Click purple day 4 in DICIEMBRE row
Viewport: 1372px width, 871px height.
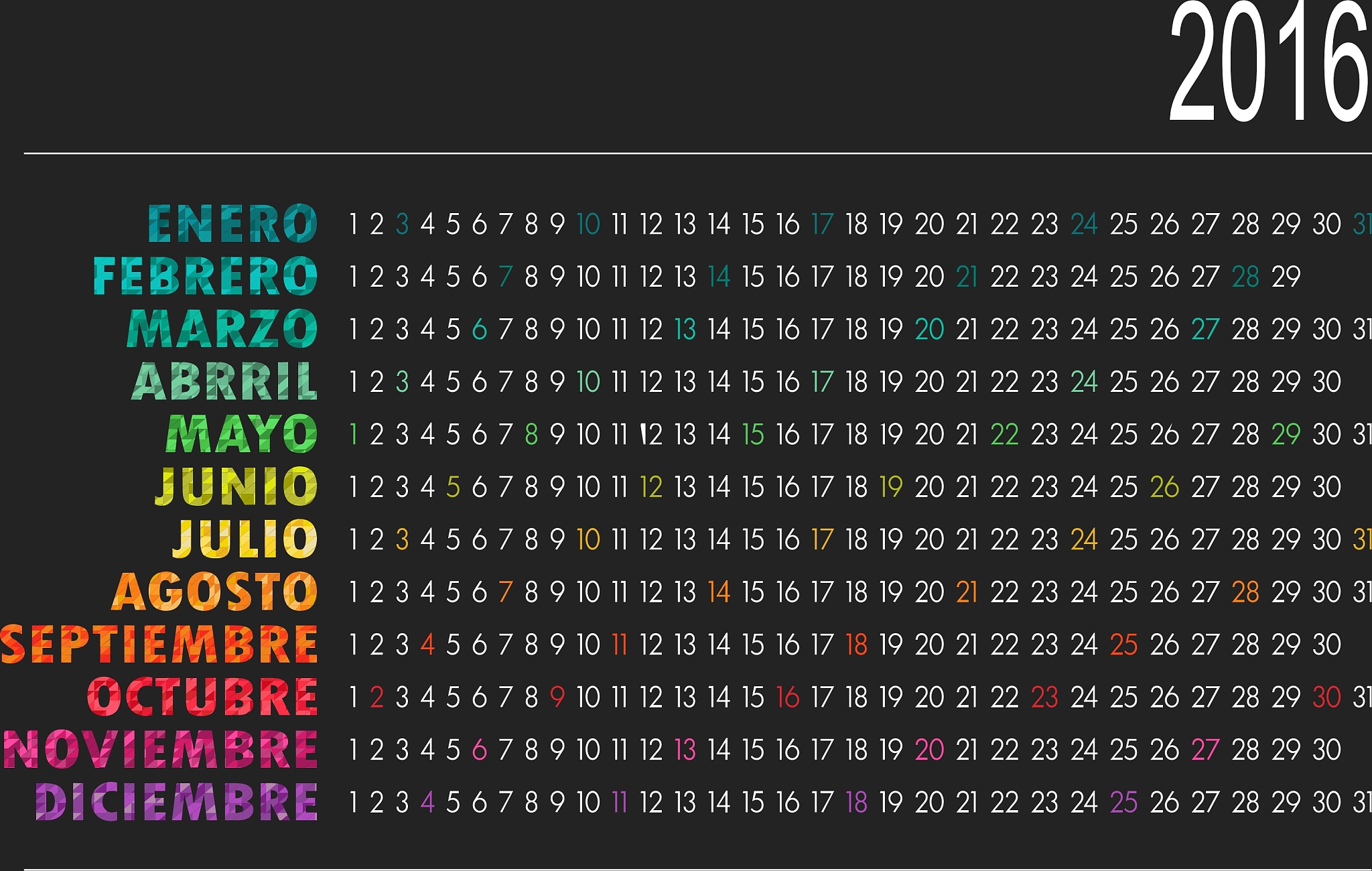427,803
